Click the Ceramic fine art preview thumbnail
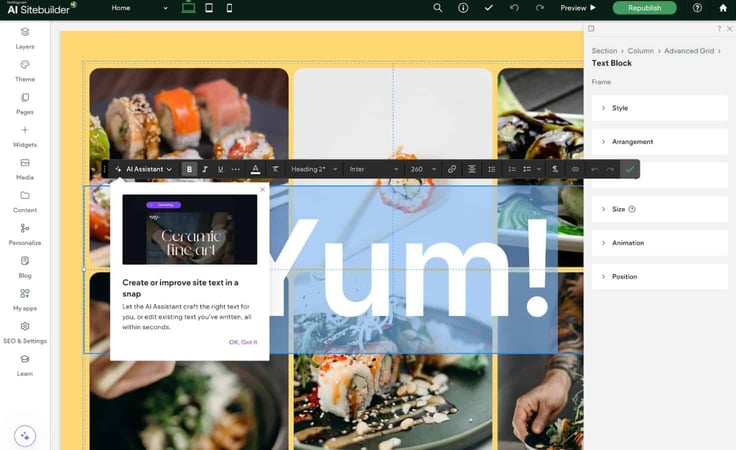The height and width of the screenshot is (450, 736). click(x=190, y=229)
